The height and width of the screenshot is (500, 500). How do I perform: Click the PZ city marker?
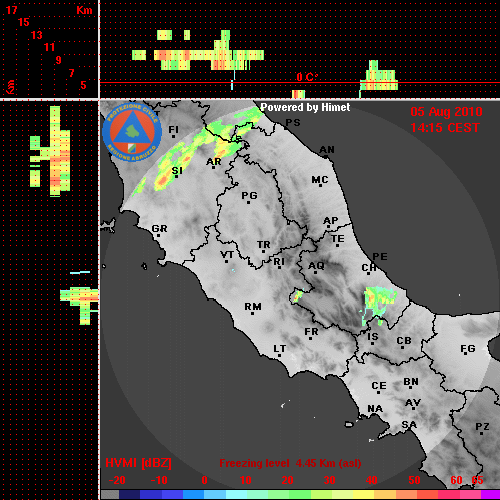(482, 433)
